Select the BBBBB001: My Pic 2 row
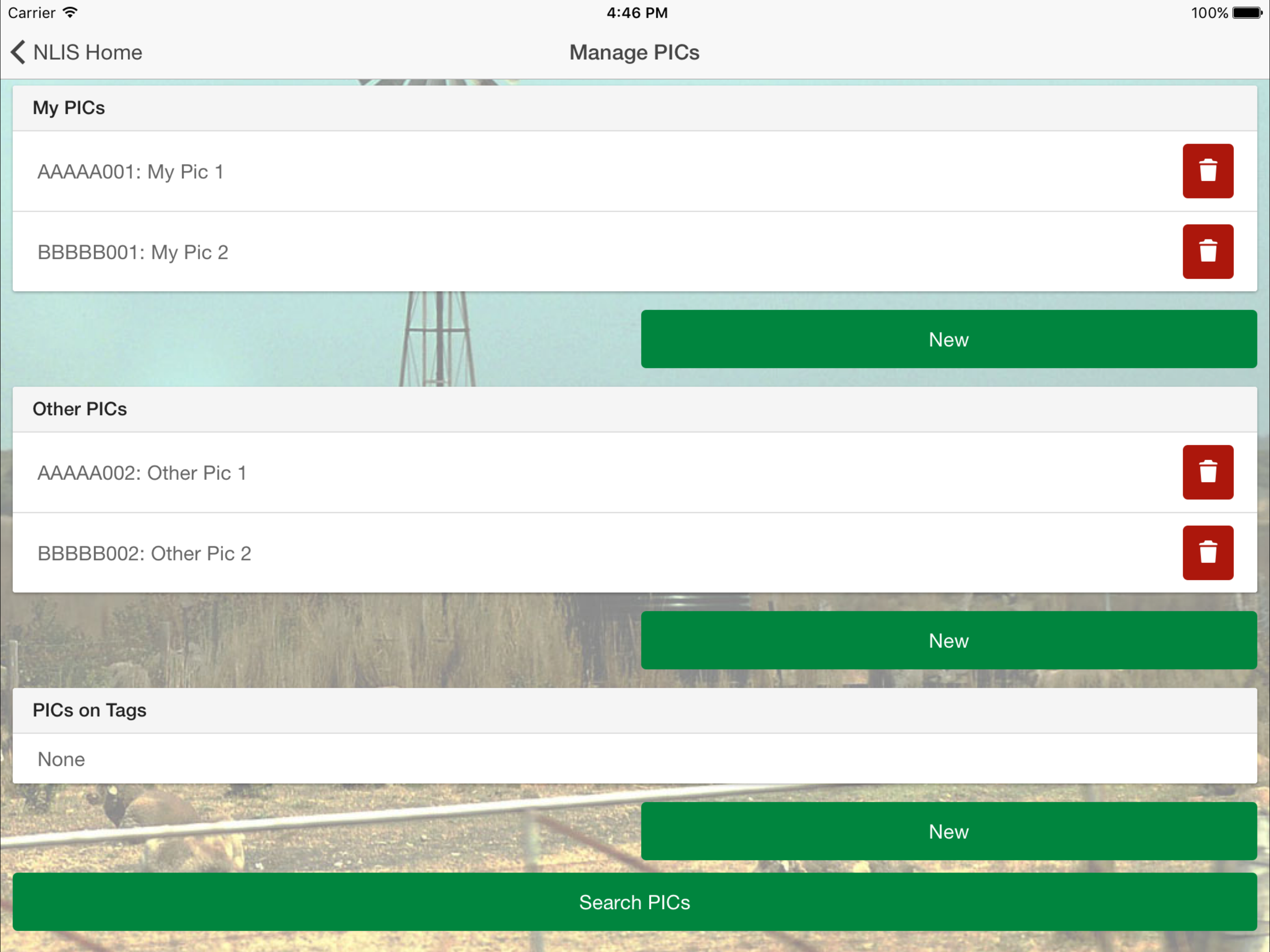Image resolution: width=1270 pixels, height=952 pixels. [635, 251]
